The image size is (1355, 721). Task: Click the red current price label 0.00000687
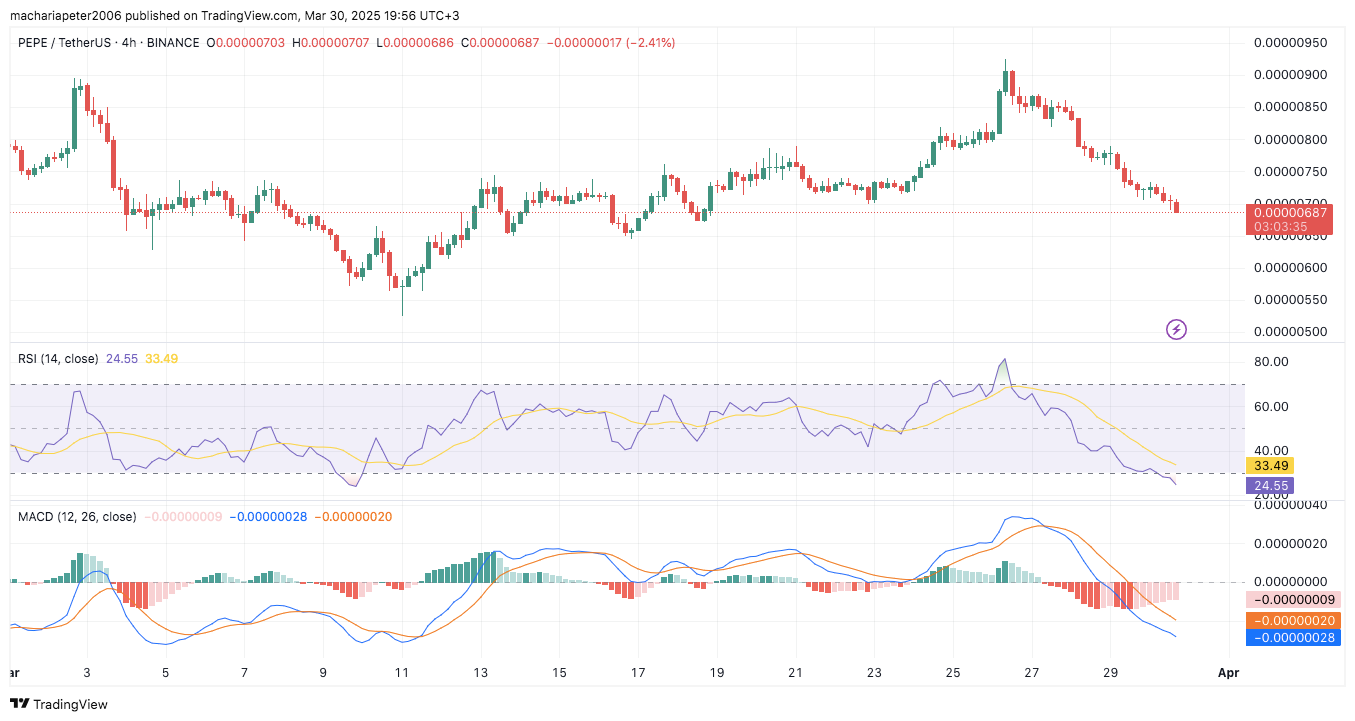tap(1291, 212)
